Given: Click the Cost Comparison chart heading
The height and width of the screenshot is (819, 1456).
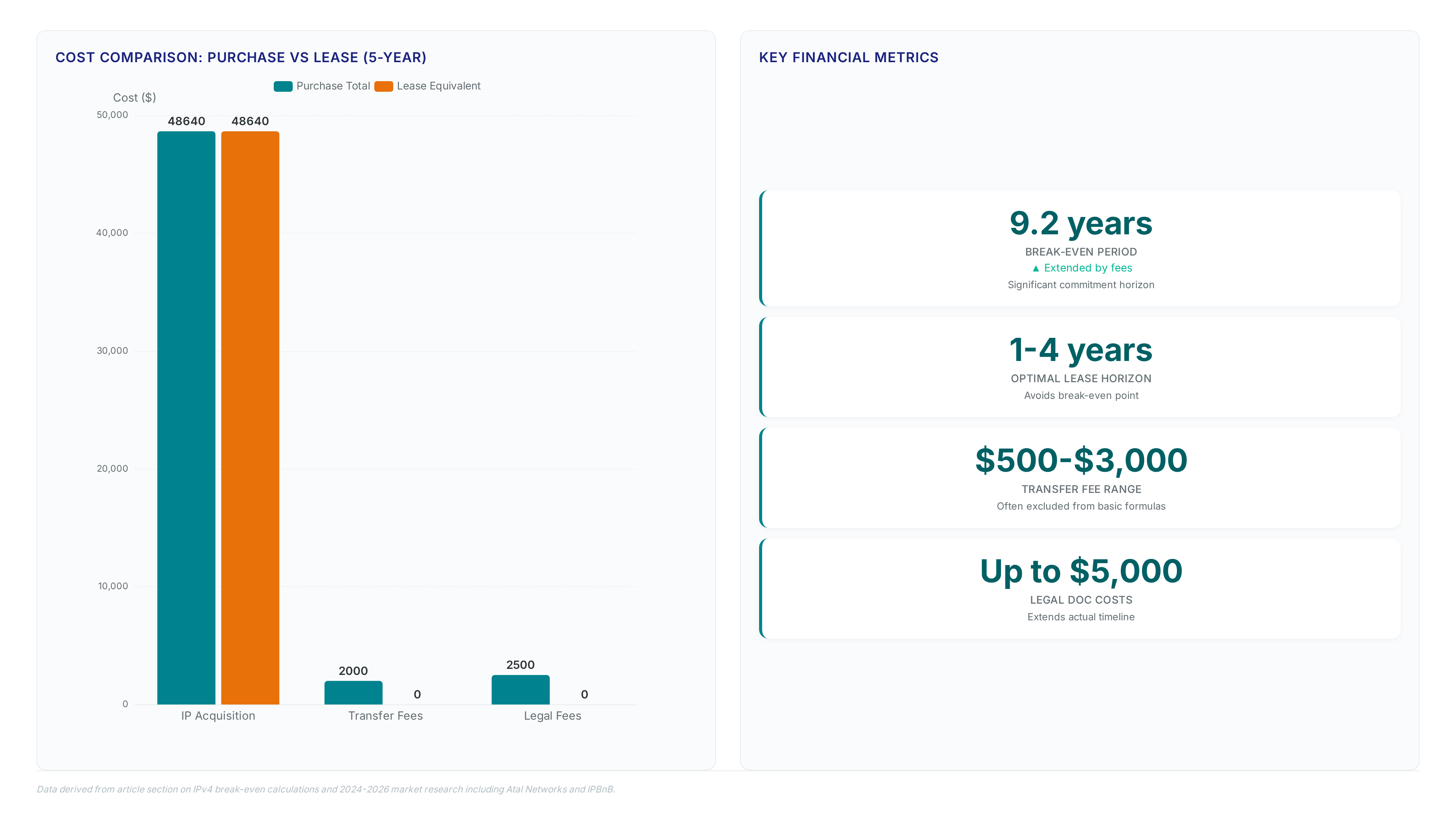Looking at the screenshot, I should [x=241, y=58].
